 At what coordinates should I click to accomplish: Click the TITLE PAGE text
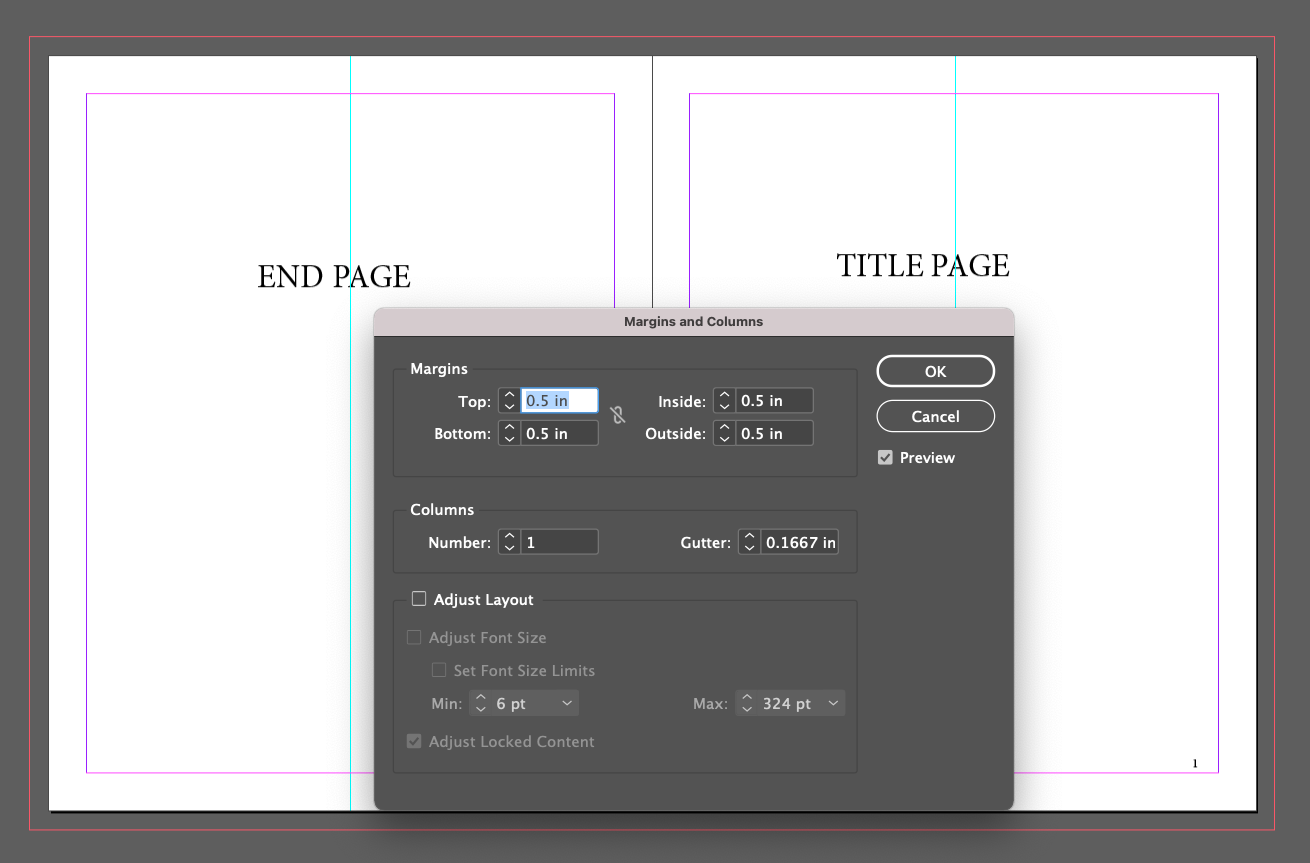[x=922, y=266]
